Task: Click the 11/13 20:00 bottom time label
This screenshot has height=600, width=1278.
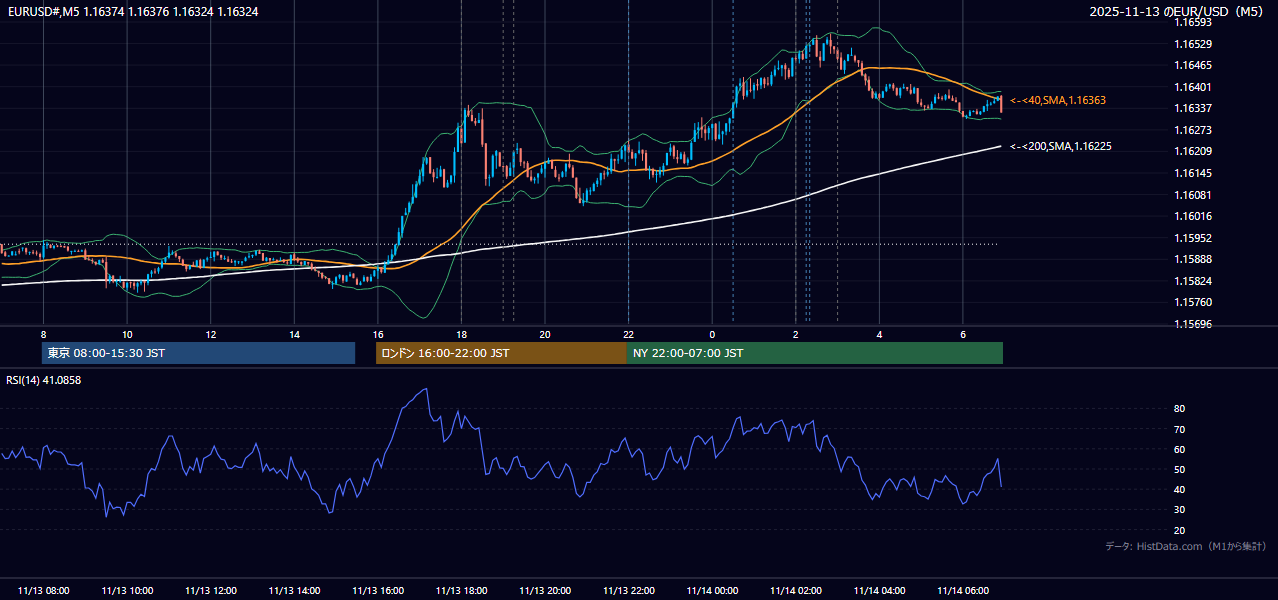Action: coord(545,591)
